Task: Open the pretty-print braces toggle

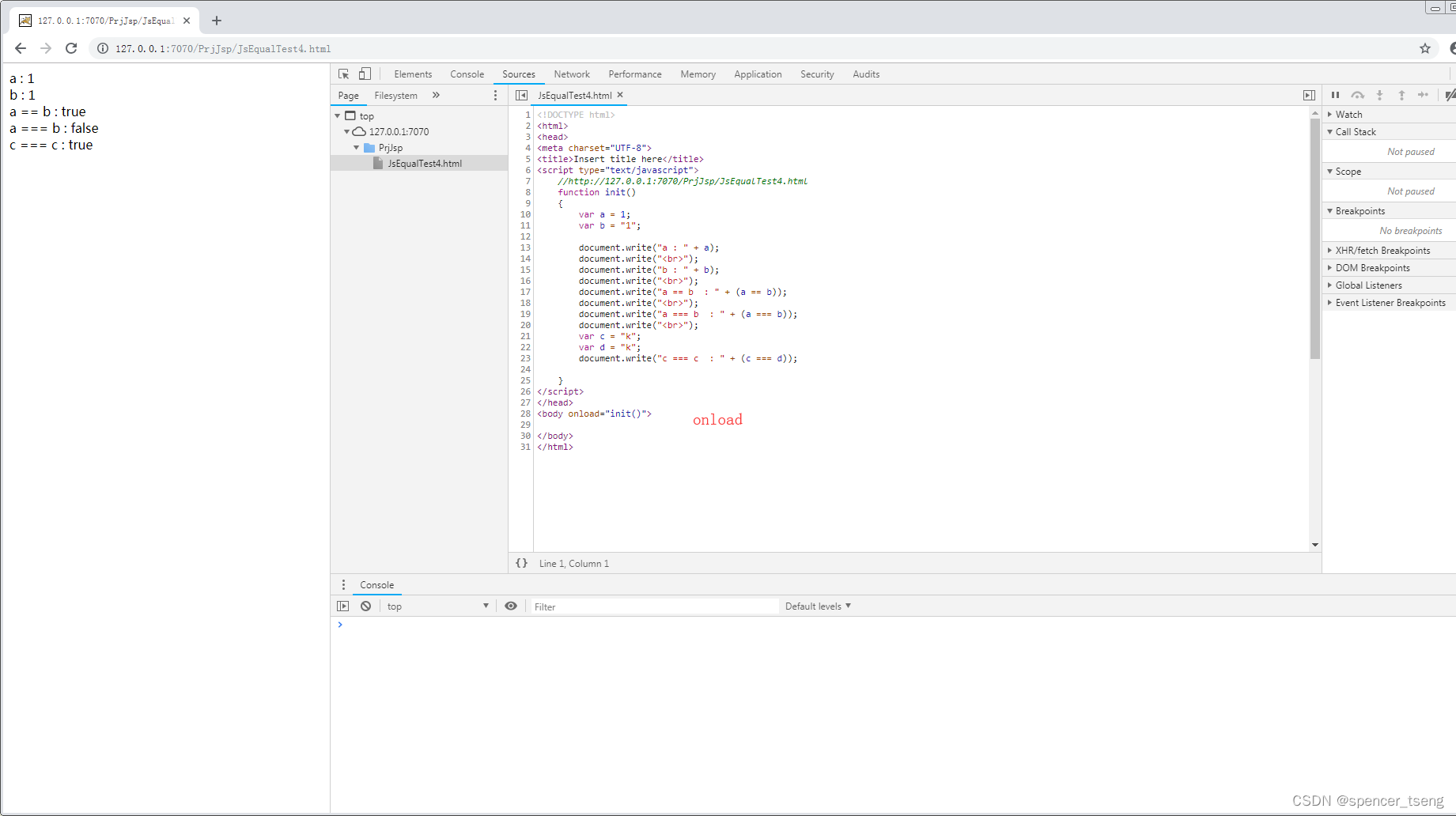Action: click(x=521, y=563)
